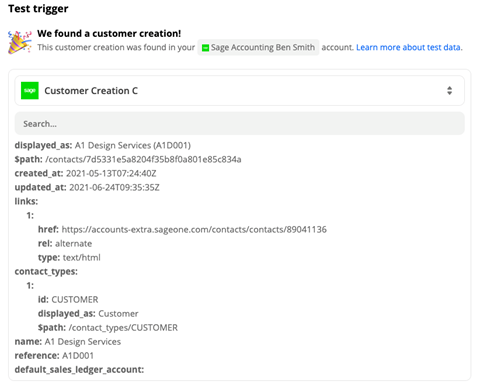The width and height of the screenshot is (480, 385).
Task: Click the contact_types field label
Action: (x=46, y=272)
